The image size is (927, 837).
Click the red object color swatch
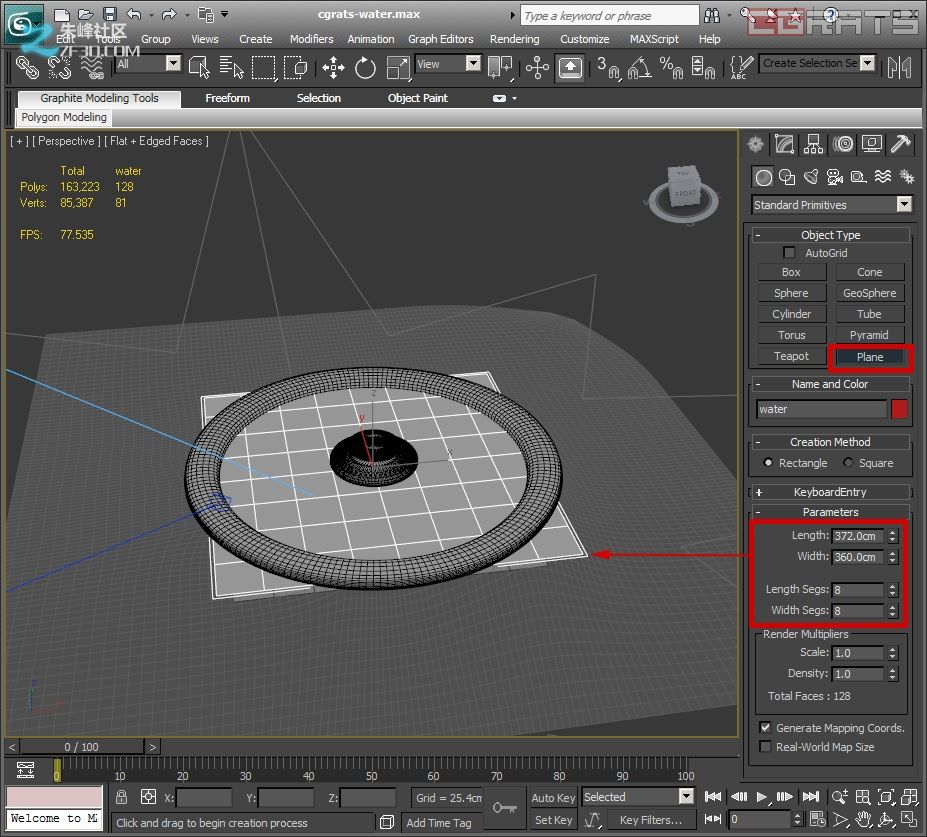pyautogui.click(x=899, y=409)
